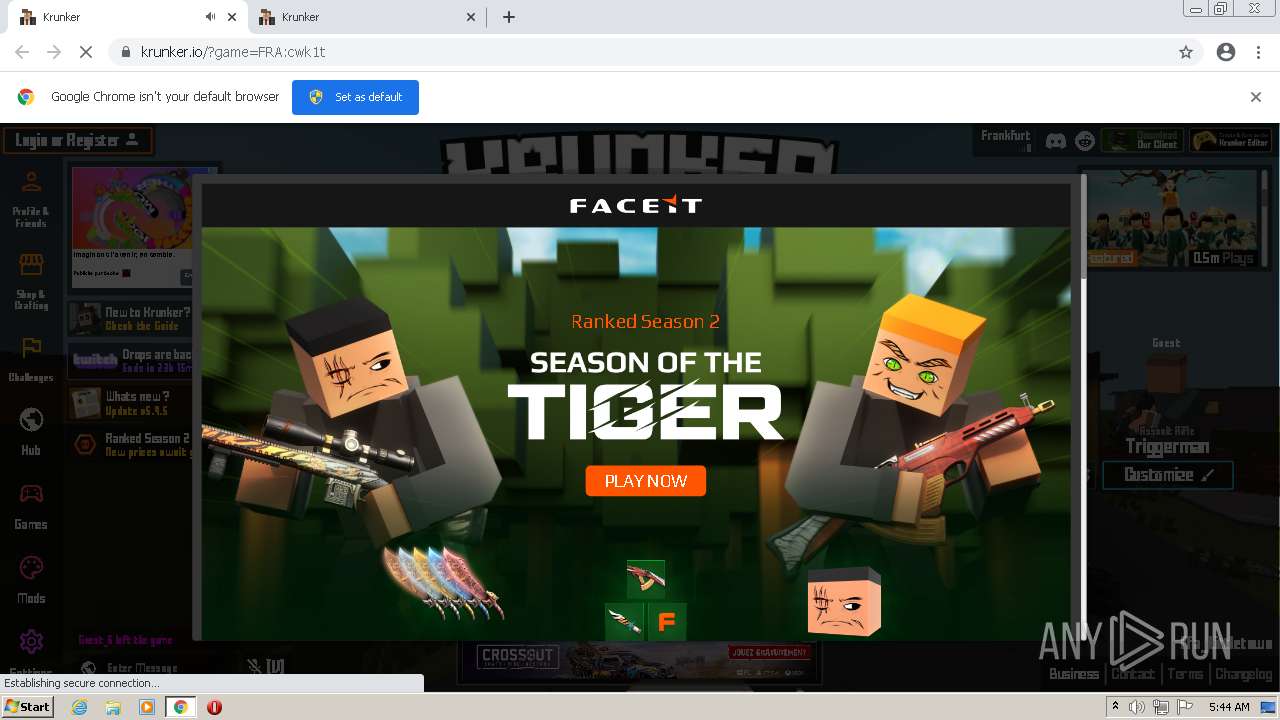
Task: Mute the first Krunker tab audio
Action: point(210,17)
